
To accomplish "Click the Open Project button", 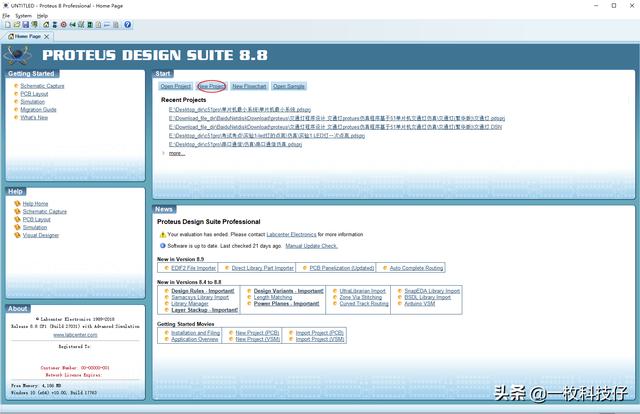I will click(x=176, y=86).
